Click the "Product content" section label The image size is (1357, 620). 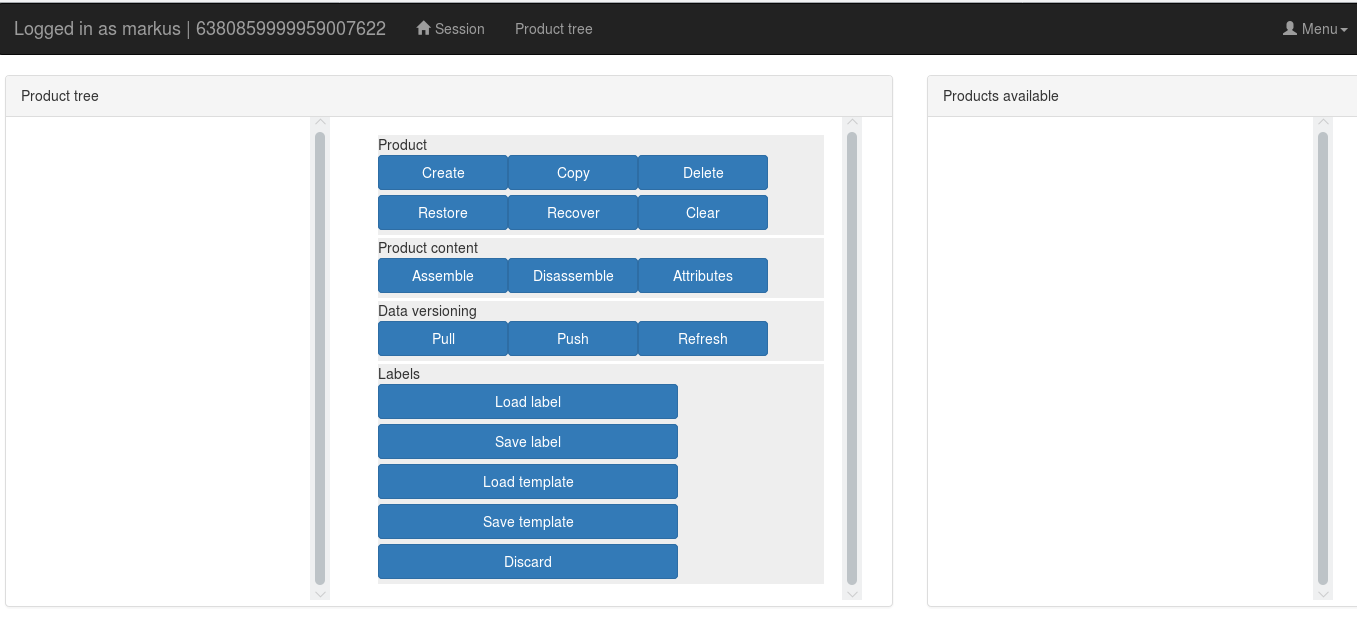pyautogui.click(x=428, y=248)
